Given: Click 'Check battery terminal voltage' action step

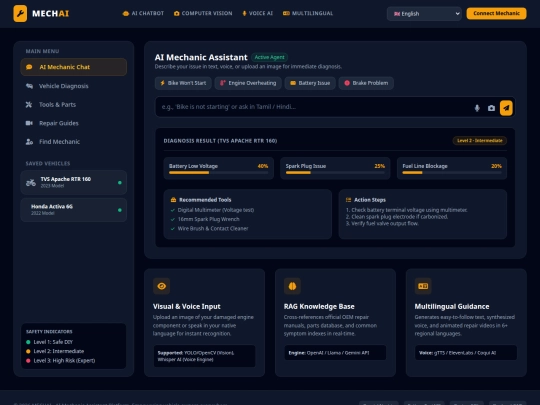Looking at the screenshot, I should 407,210.
